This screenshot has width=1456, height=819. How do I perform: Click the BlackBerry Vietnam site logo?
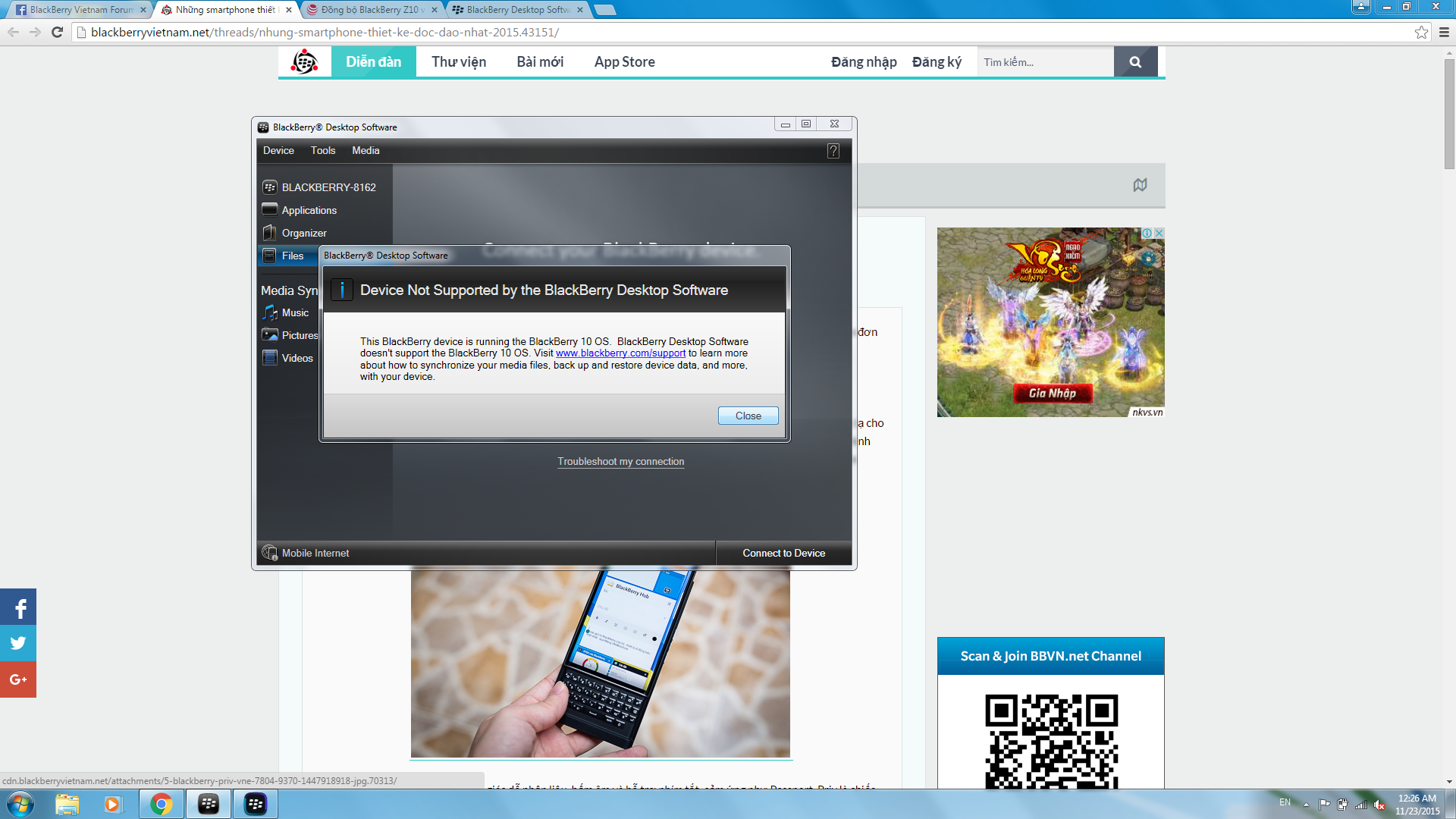pyautogui.click(x=305, y=61)
